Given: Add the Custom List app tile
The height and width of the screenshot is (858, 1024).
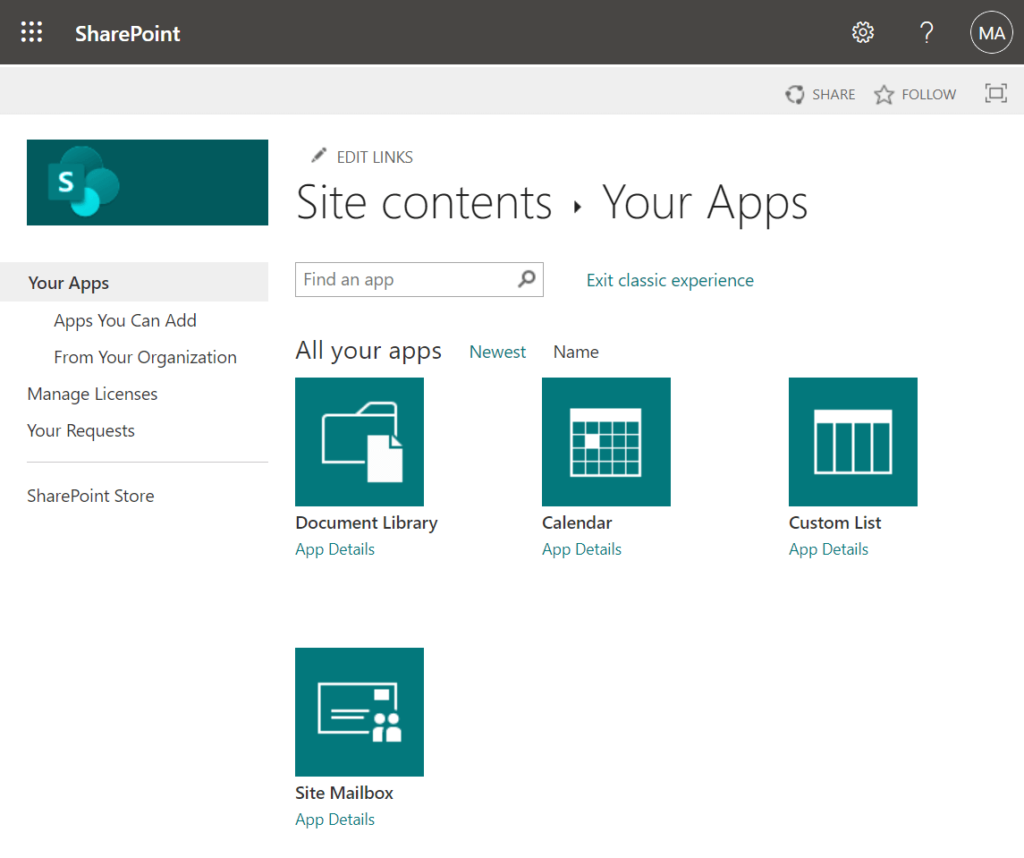Looking at the screenshot, I should click(853, 441).
